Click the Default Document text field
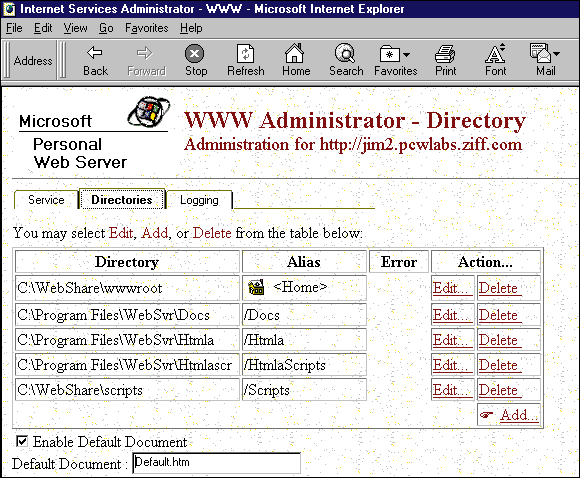This screenshot has height=478, width=580. click(216, 462)
